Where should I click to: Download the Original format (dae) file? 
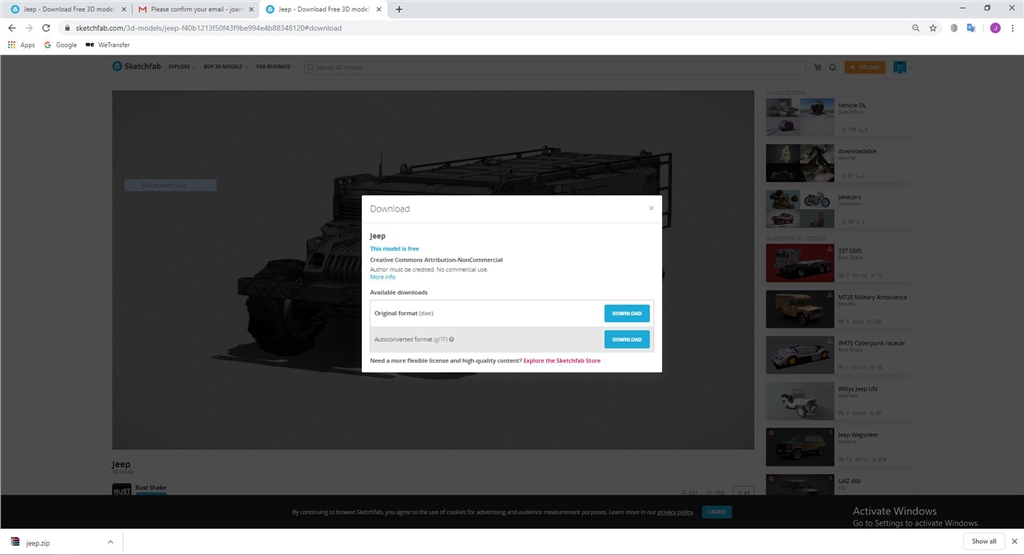(626, 313)
